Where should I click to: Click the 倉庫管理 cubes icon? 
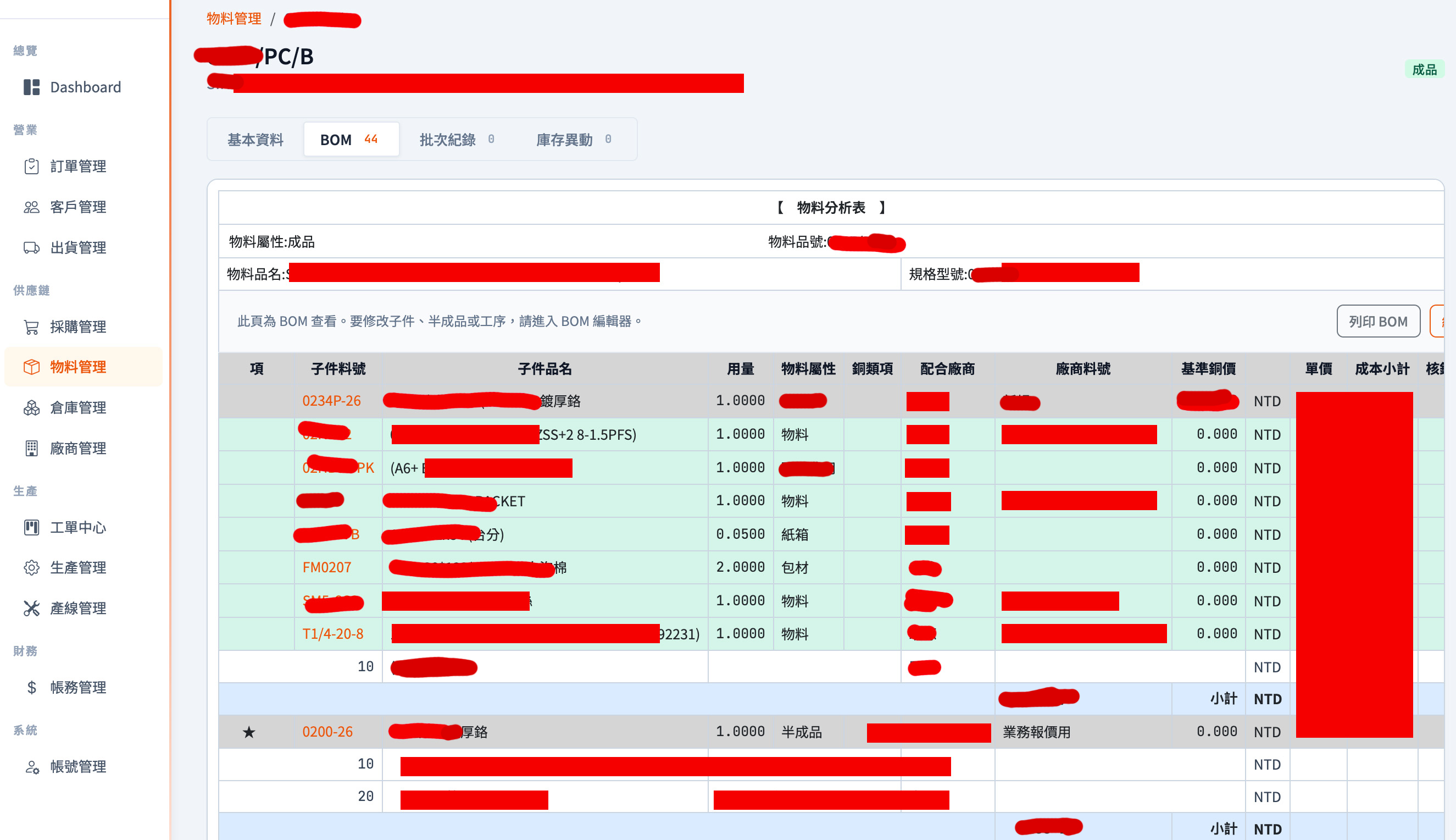[x=31, y=407]
